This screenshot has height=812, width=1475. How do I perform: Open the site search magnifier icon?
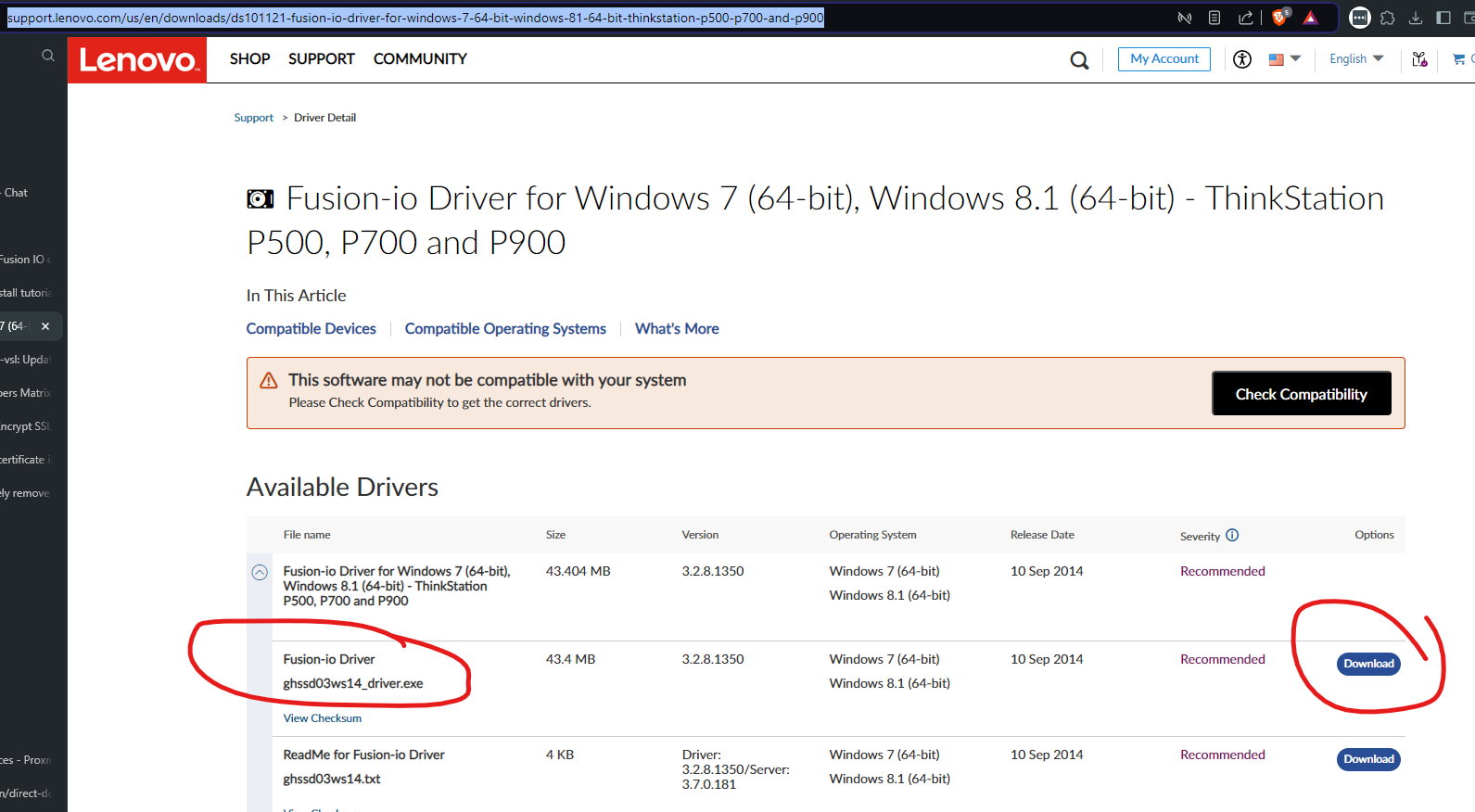click(1079, 60)
